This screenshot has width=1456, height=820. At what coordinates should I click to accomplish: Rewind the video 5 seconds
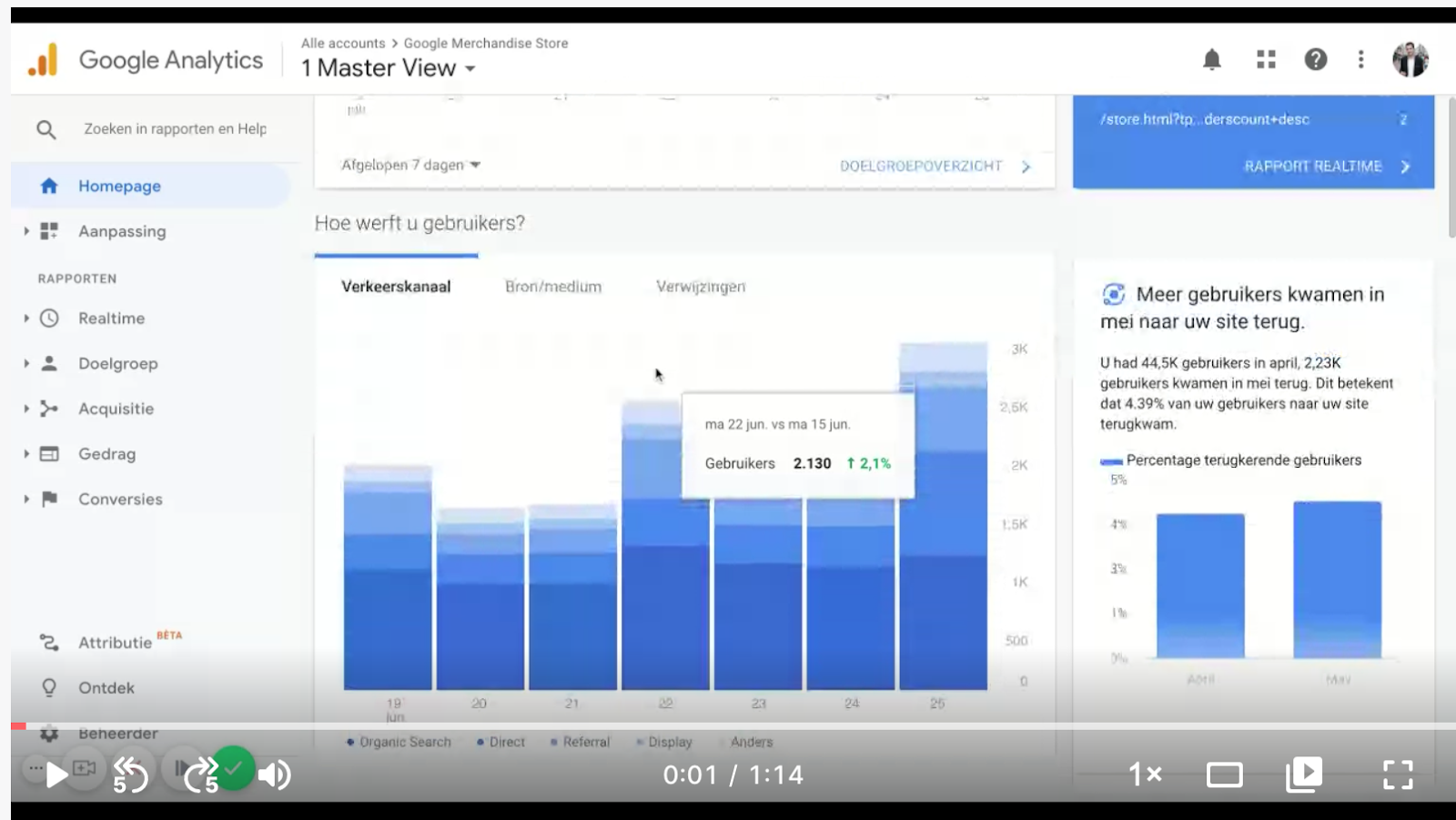pos(130,774)
